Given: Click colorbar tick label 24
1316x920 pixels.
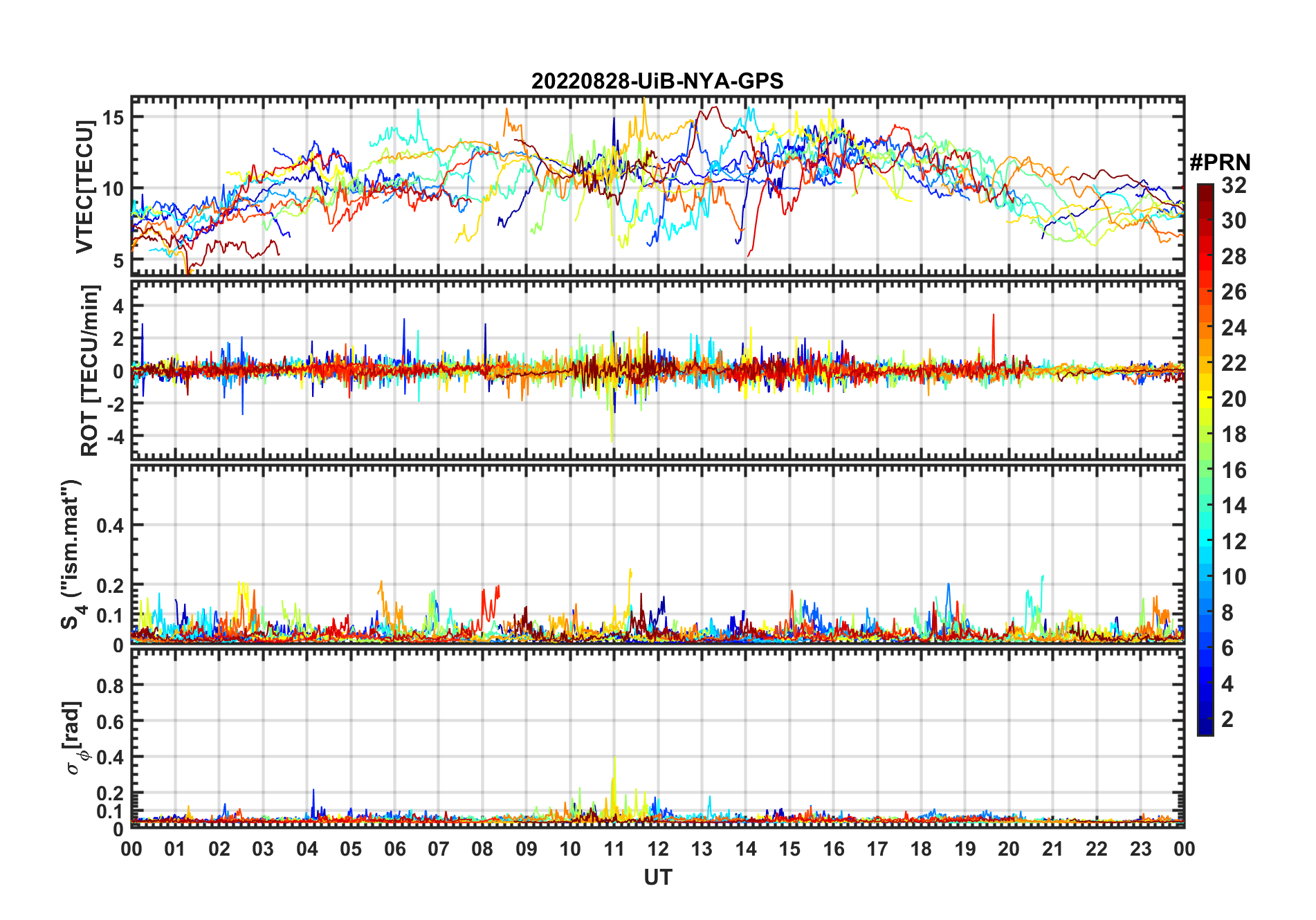Looking at the screenshot, I should pyautogui.click(x=1234, y=327).
